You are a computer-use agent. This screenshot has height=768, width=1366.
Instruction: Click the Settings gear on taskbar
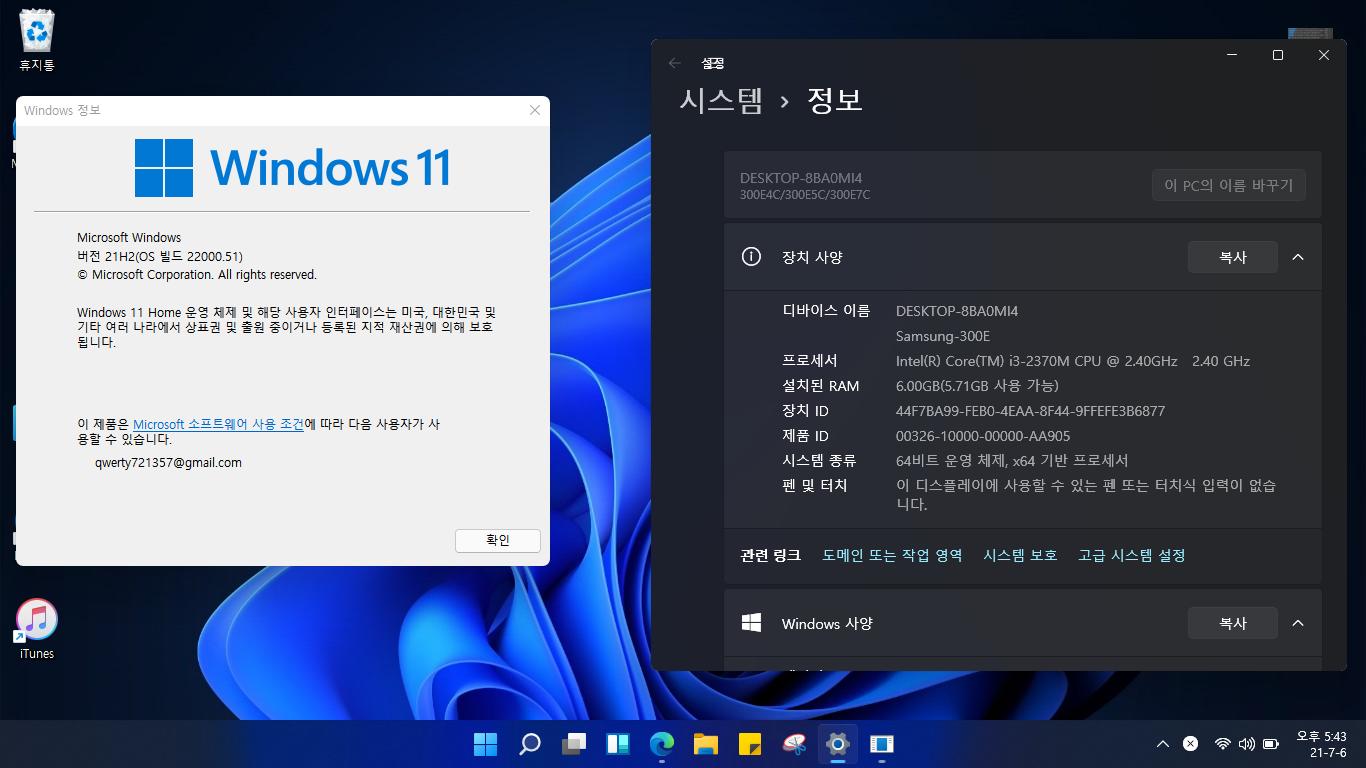838,744
